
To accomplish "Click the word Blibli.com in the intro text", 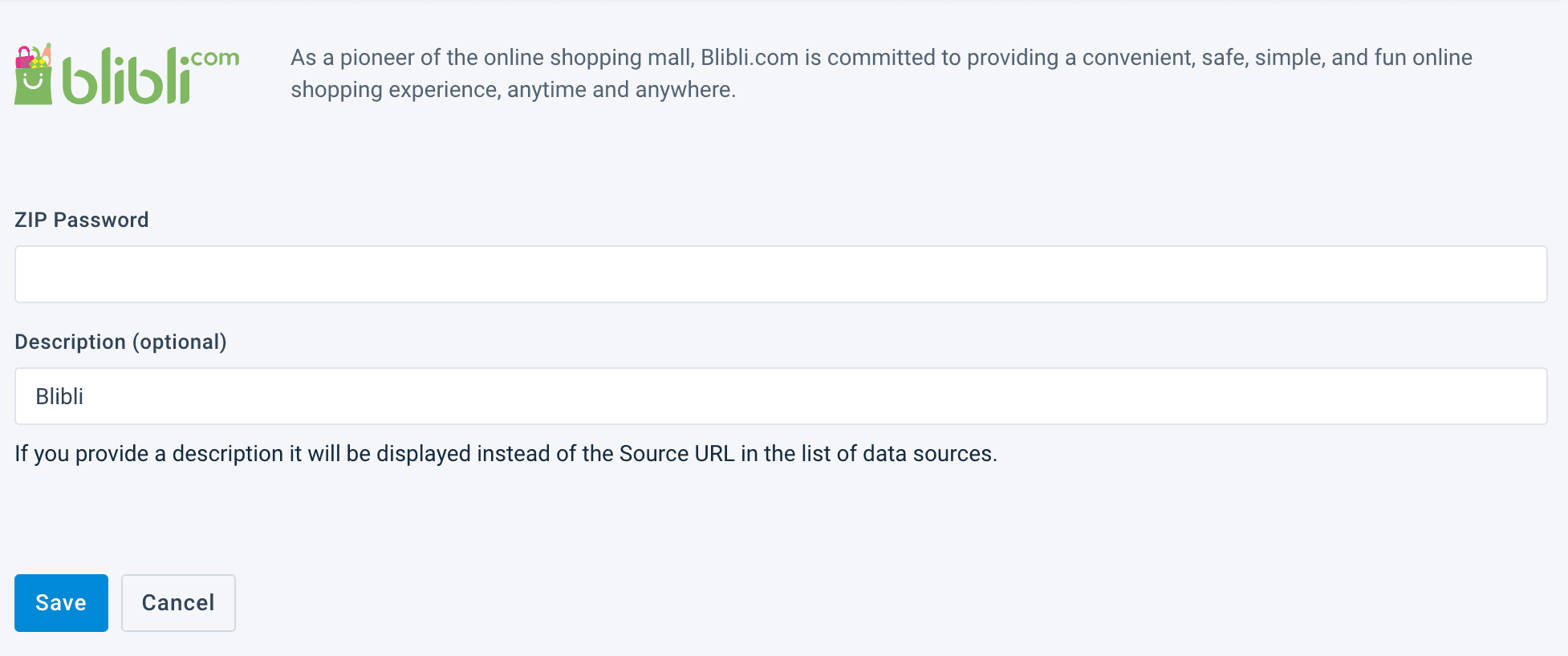I will coord(749,58).
